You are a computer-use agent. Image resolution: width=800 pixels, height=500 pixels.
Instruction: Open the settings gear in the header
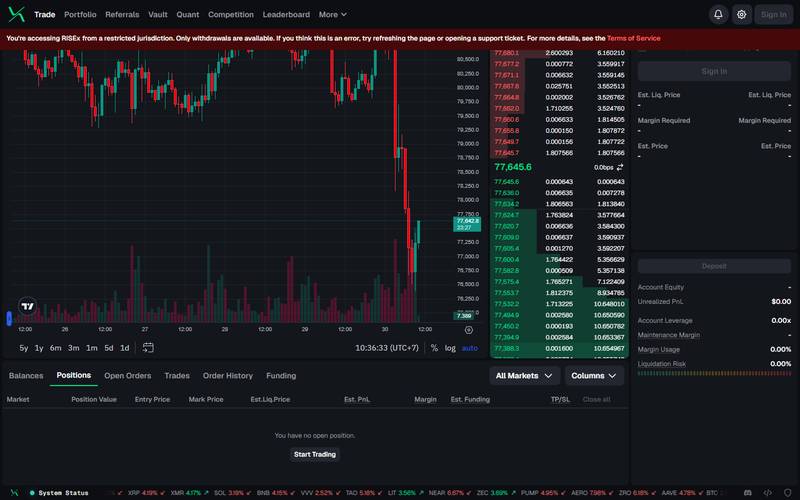[x=741, y=14]
